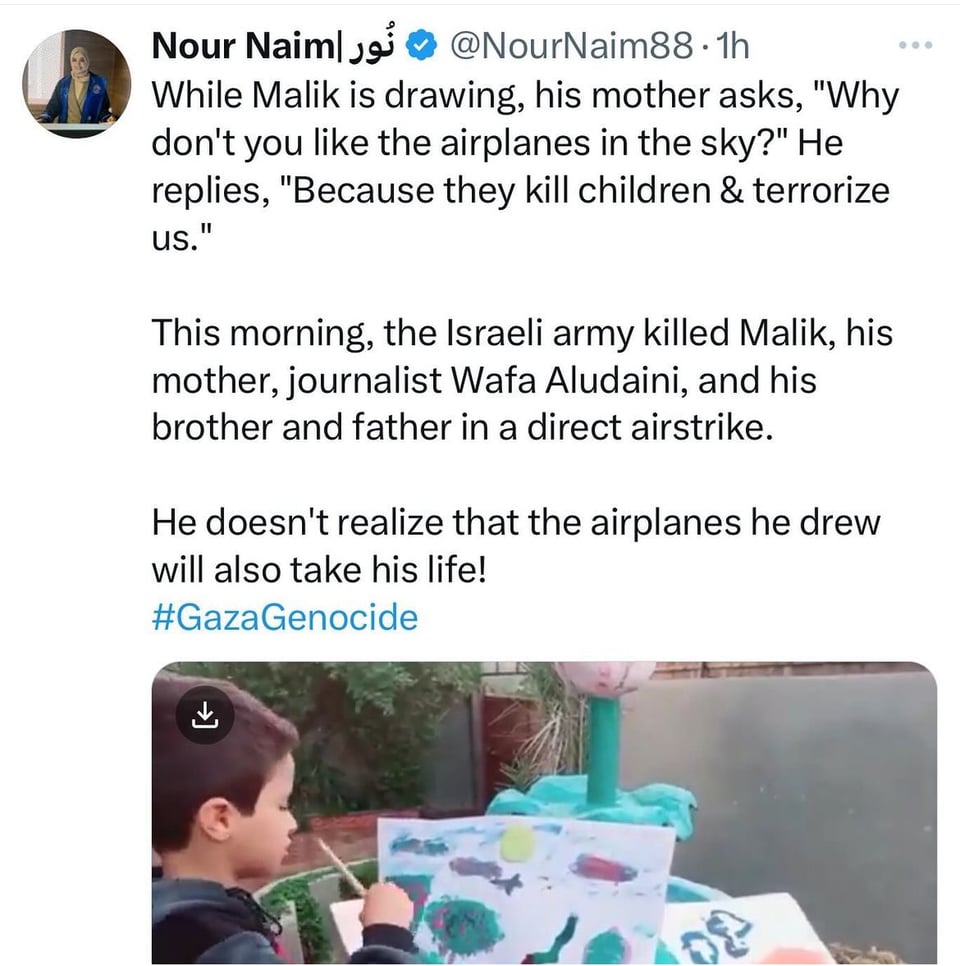This screenshot has width=960, height=966.
Task: Click the blue verified badge
Action: click(424, 45)
